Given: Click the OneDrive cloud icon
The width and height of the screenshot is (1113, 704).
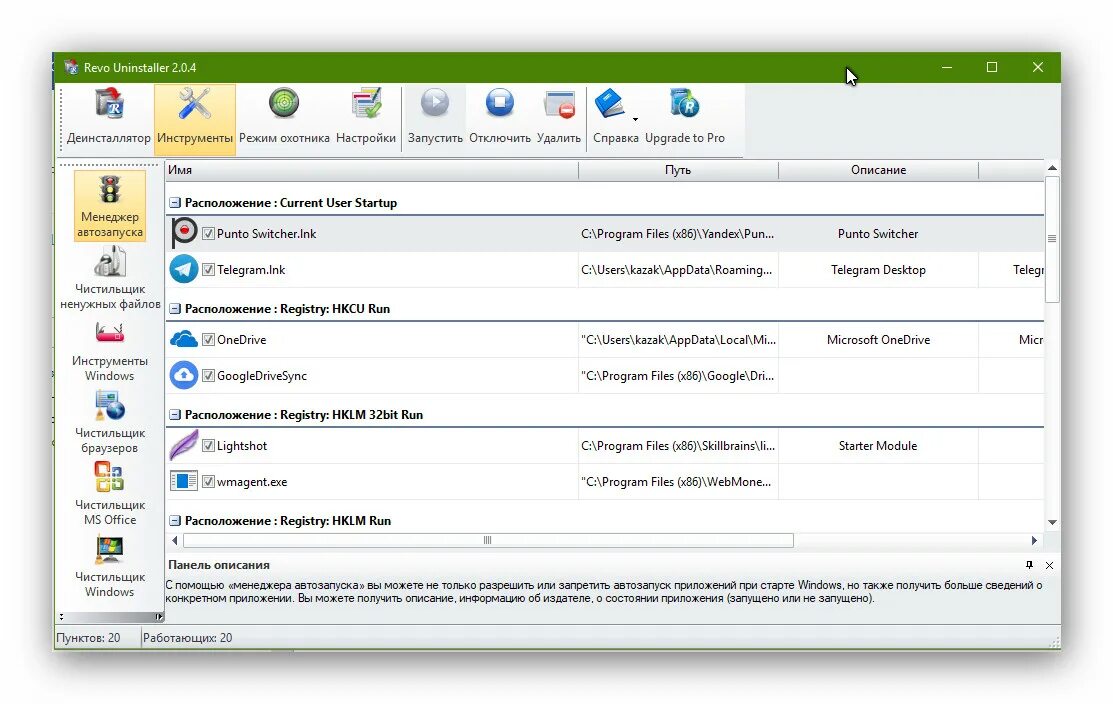Looking at the screenshot, I should click(x=184, y=339).
